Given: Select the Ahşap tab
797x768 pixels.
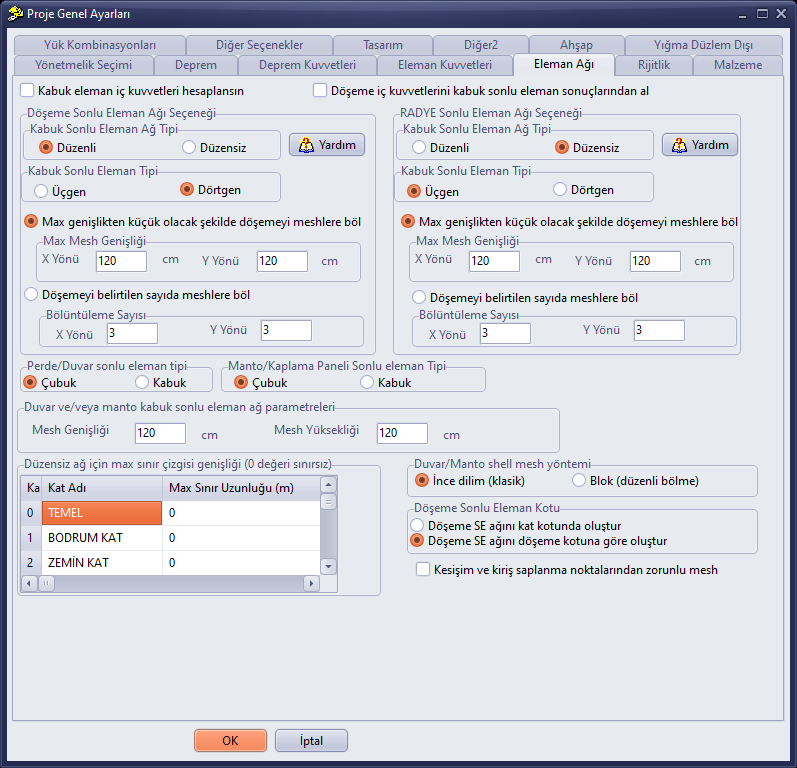Looking at the screenshot, I should 576,45.
